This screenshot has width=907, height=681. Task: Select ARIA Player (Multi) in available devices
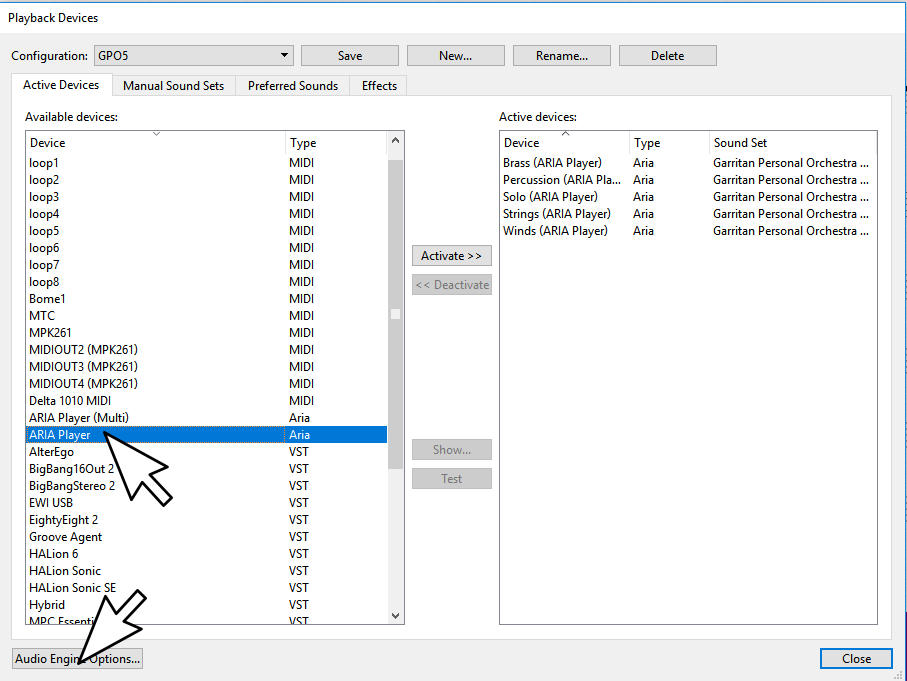[79, 418]
